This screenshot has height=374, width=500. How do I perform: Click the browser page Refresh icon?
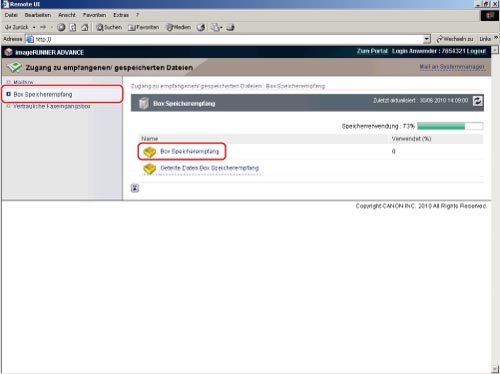pyautogui.click(x=73, y=27)
